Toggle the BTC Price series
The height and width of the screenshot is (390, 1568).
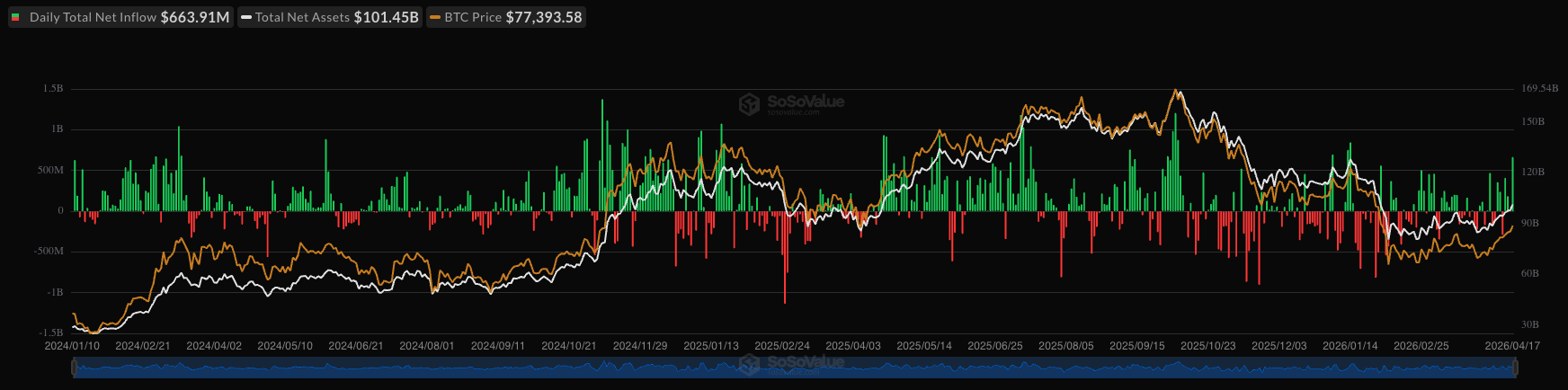coord(474,17)
